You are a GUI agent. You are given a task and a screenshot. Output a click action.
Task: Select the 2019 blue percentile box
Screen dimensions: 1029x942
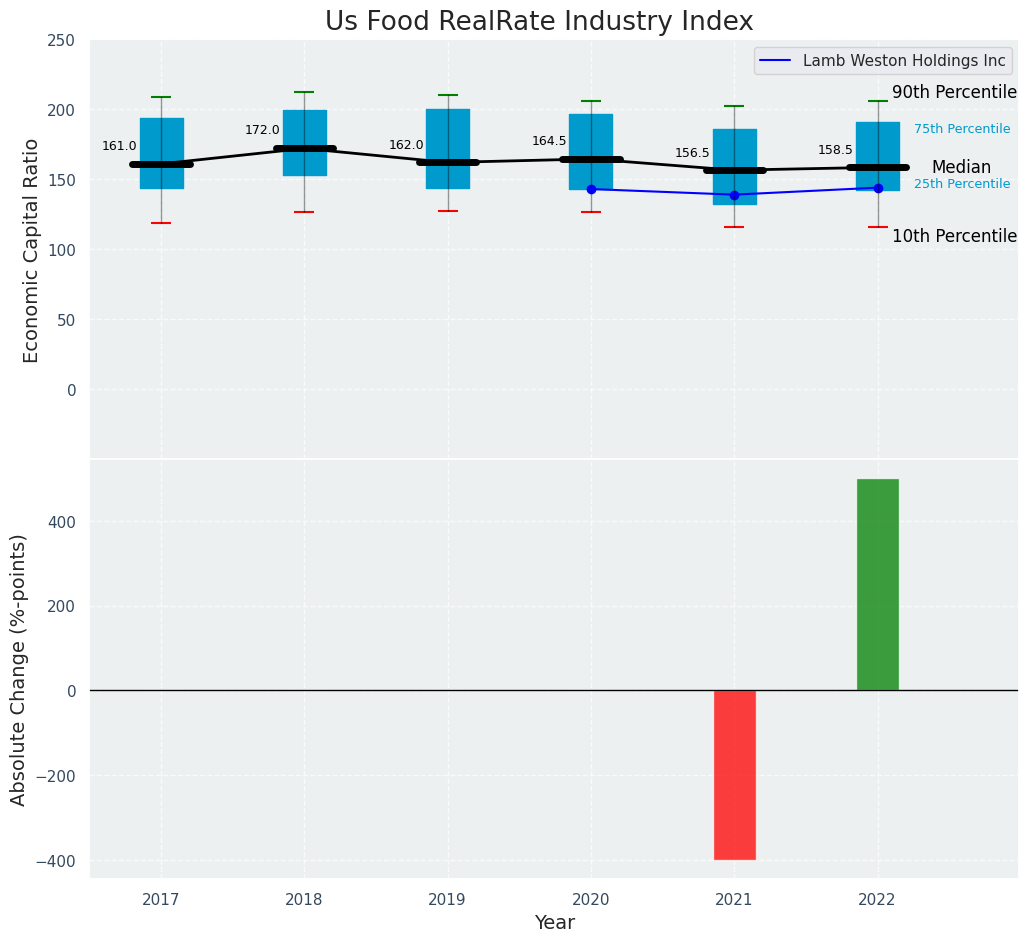point(448,149)
